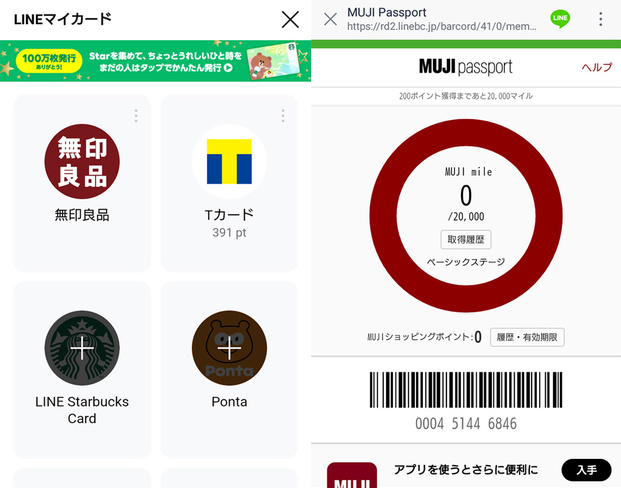Tap the 391 pt Tカード points text
The width and height of the screenshot is (621, 488).
(x=229, y=233)
